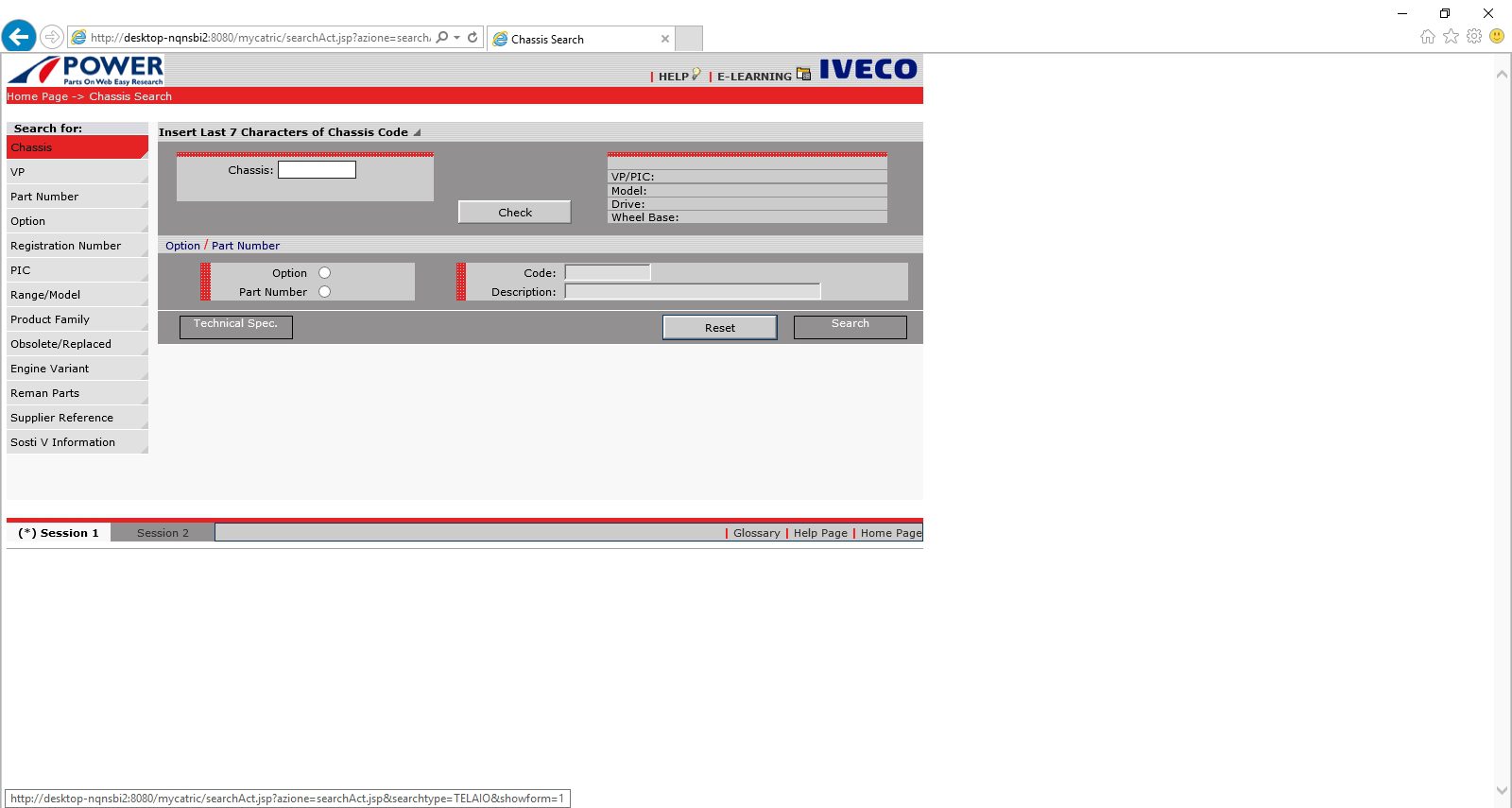Click the Wheel Base: result row
1512x808 pixels.
click(747, 217)
